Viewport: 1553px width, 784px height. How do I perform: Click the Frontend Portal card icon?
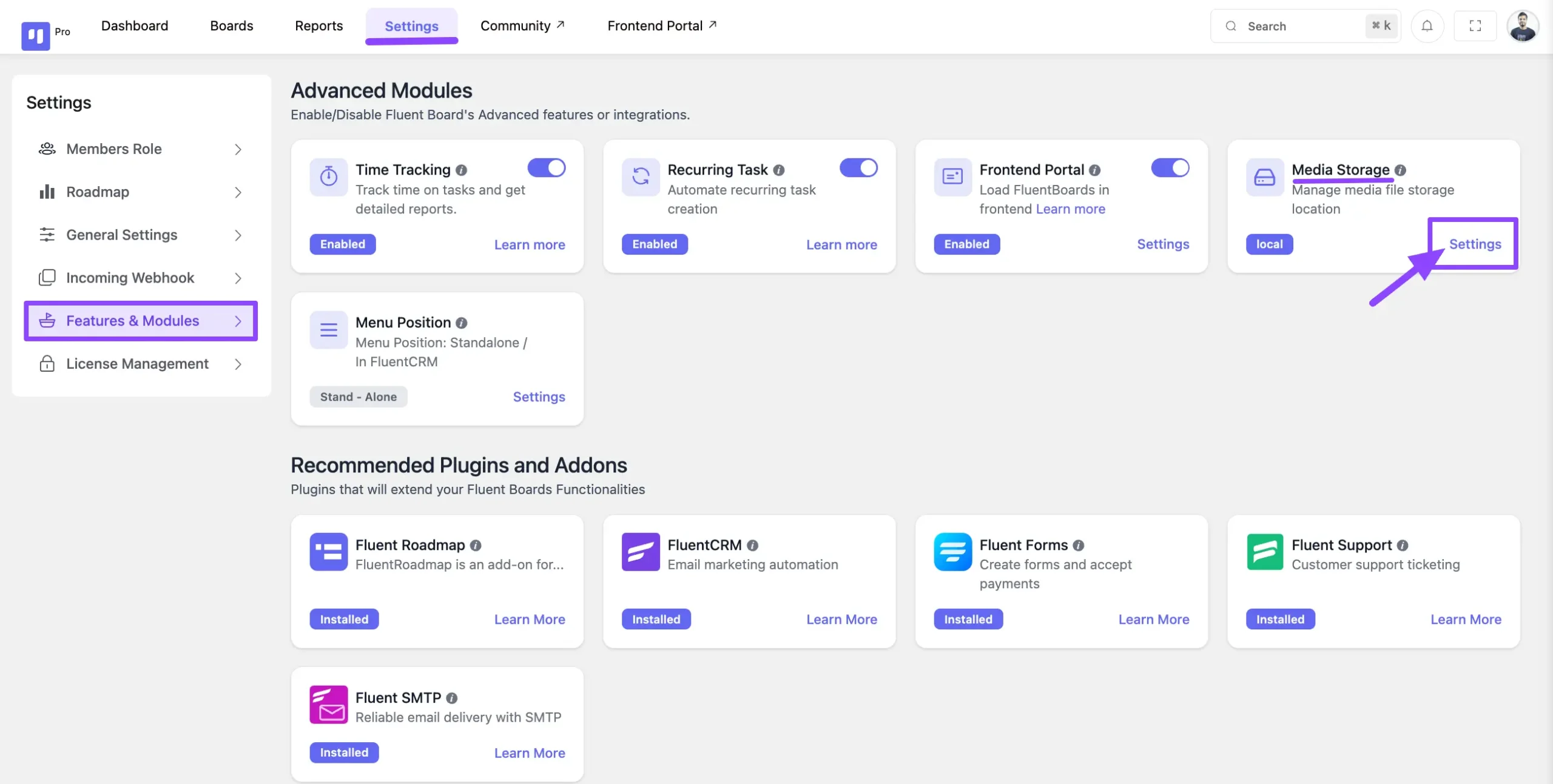[952, 176]
